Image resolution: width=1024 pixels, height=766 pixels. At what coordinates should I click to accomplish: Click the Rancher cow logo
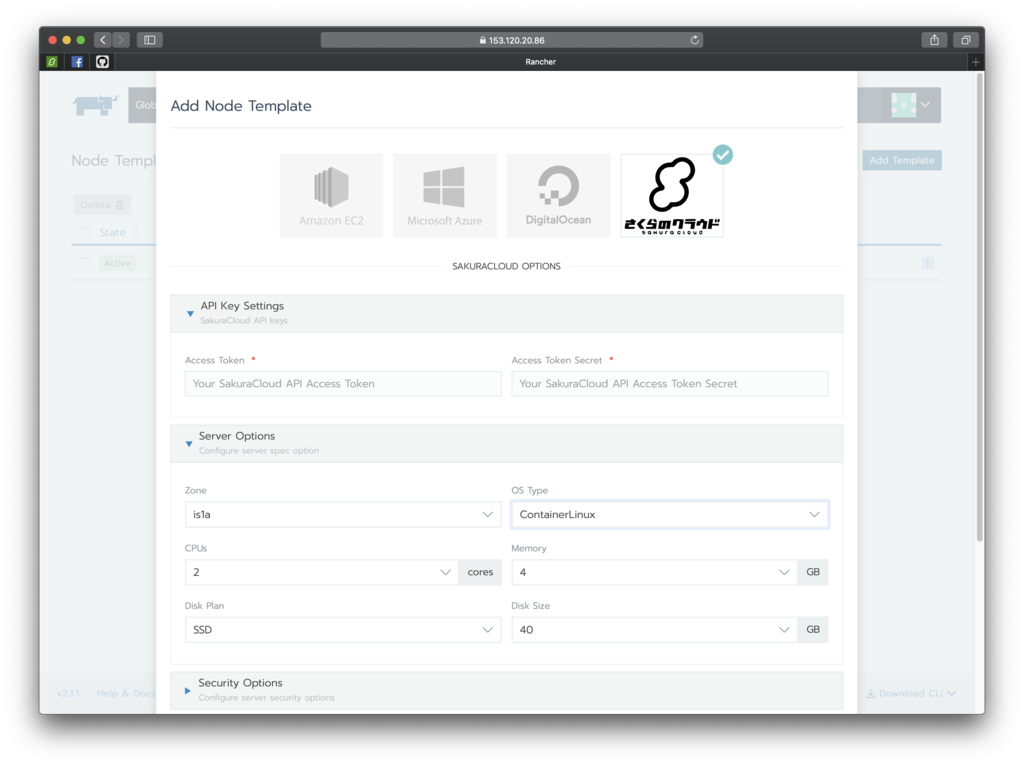point(95,104)
